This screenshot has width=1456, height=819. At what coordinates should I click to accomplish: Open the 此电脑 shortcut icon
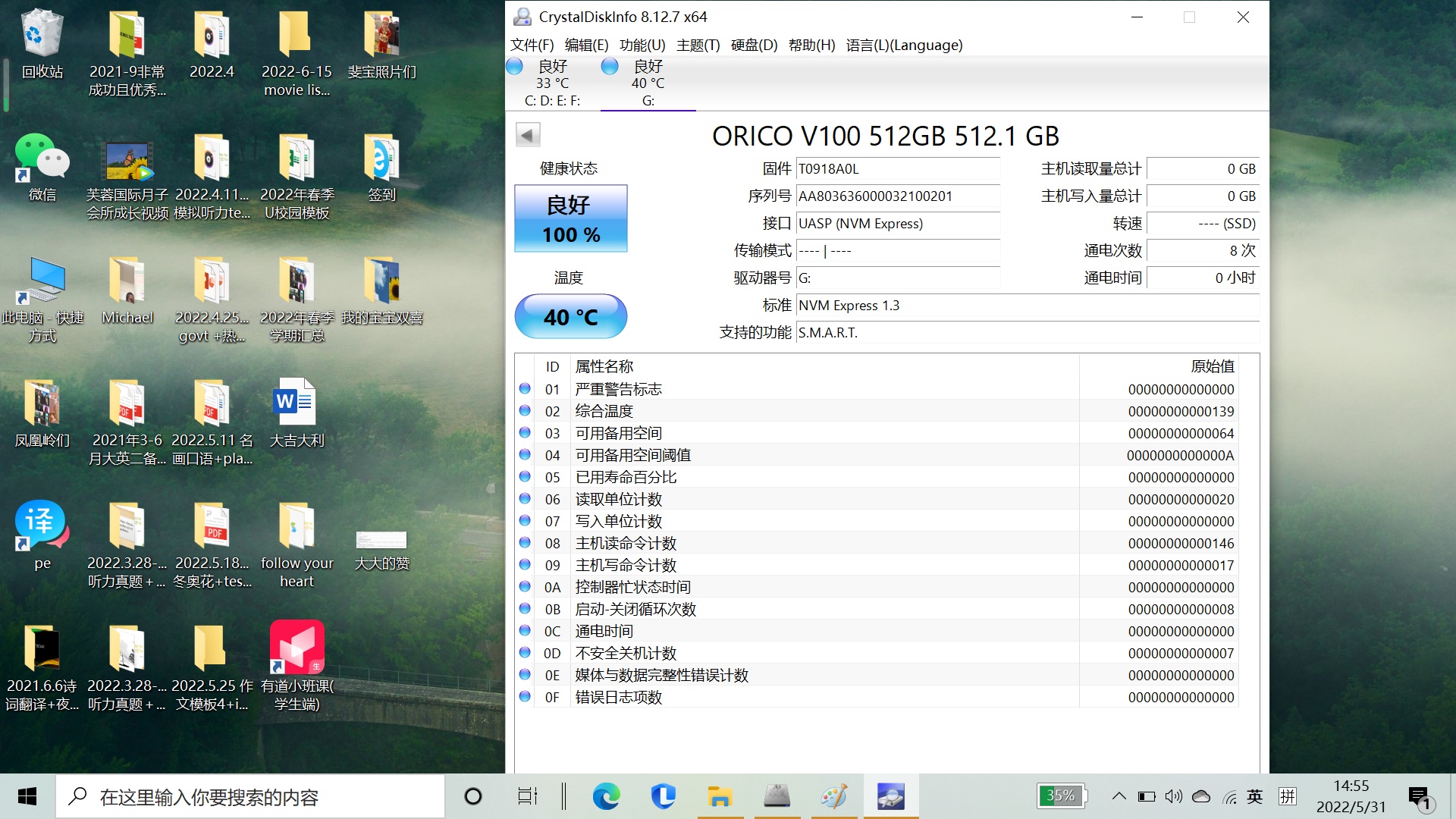coord(42,300)
